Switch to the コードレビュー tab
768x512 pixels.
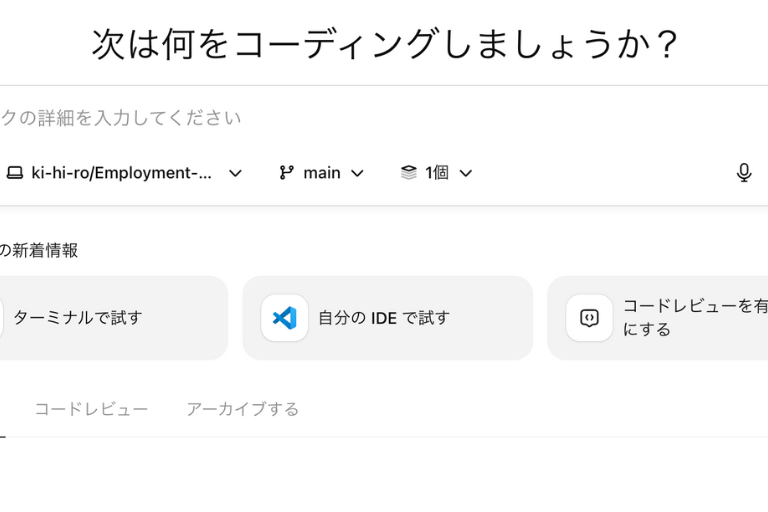(x=91, y=409)
